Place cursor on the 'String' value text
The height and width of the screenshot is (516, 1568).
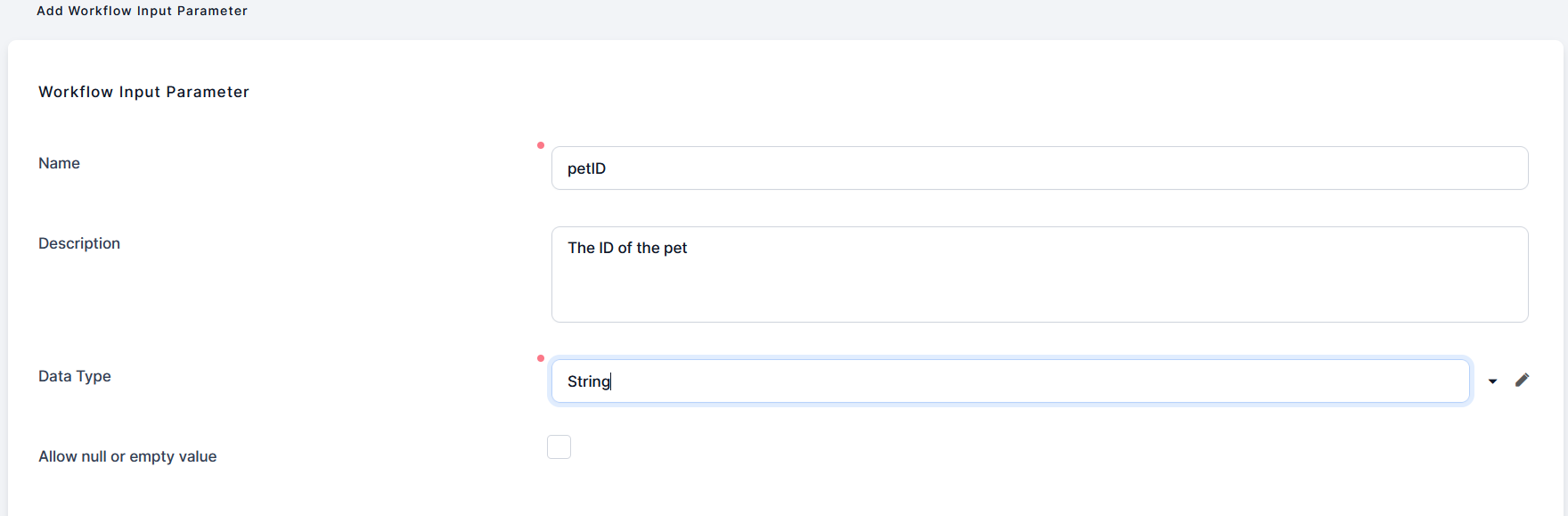(589, 381)
